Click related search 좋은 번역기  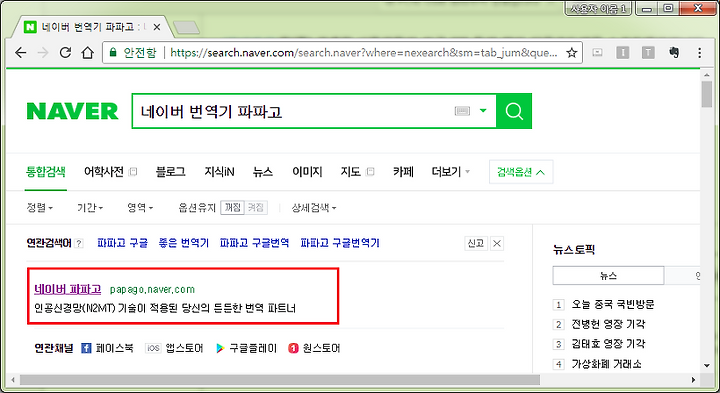(x=184, y=243)
